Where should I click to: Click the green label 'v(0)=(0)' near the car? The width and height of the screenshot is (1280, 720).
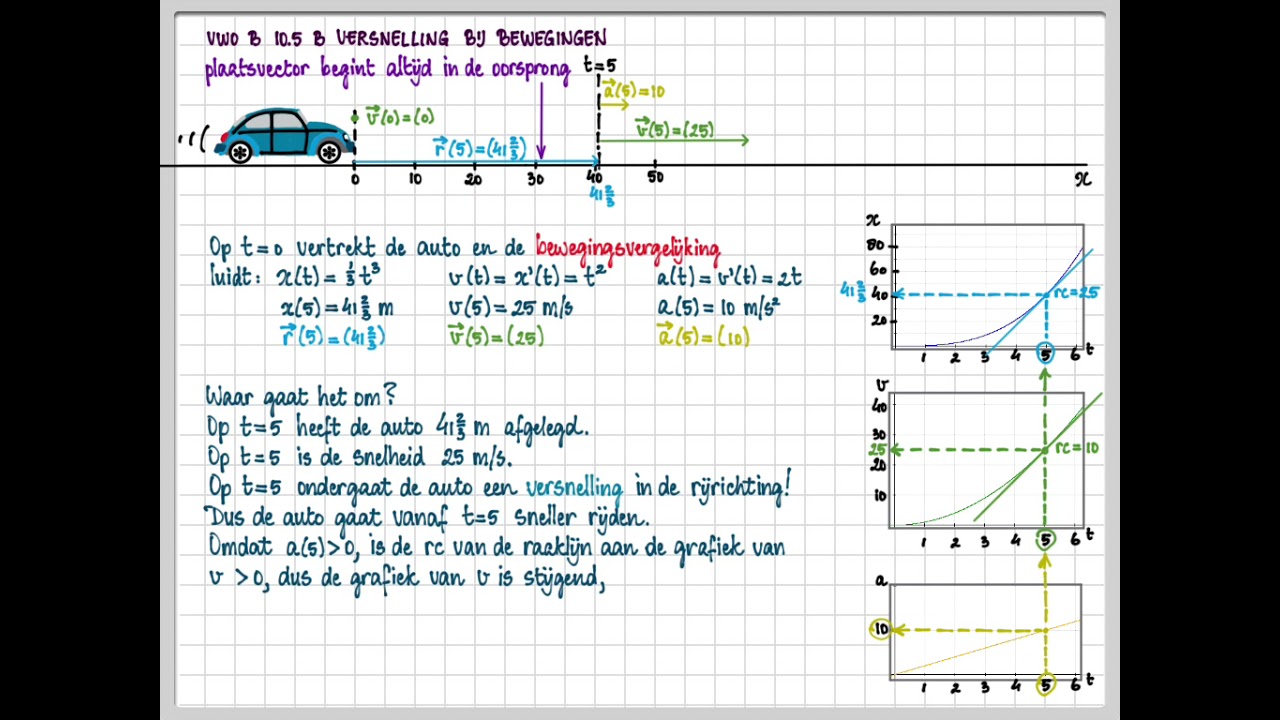coord(399,116)
